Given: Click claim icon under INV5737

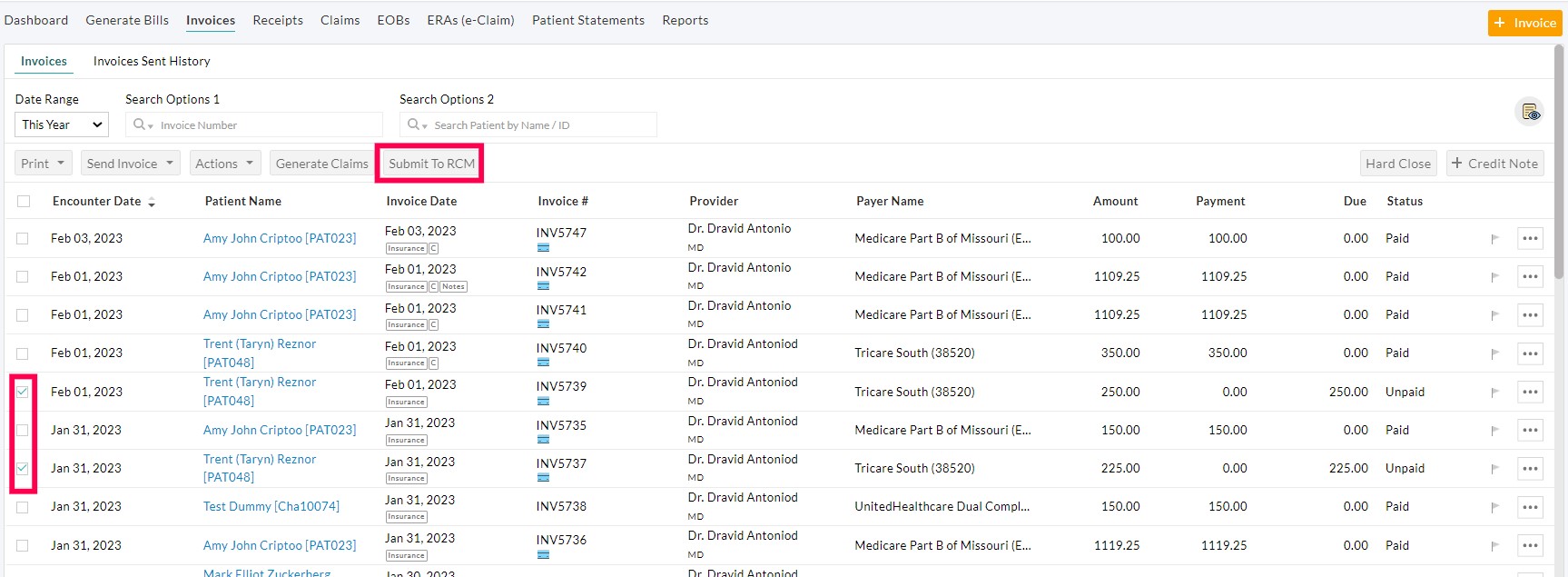Looking at the screenshot, I should pos(543,478).
